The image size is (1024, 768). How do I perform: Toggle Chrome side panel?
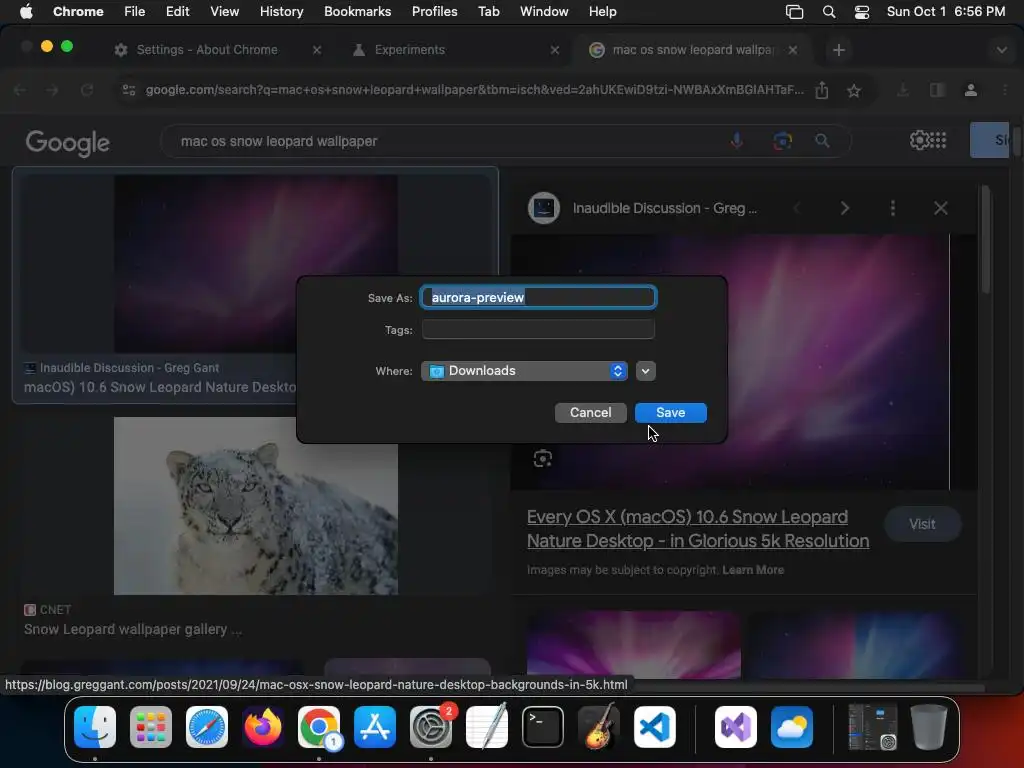pos(937,90)
